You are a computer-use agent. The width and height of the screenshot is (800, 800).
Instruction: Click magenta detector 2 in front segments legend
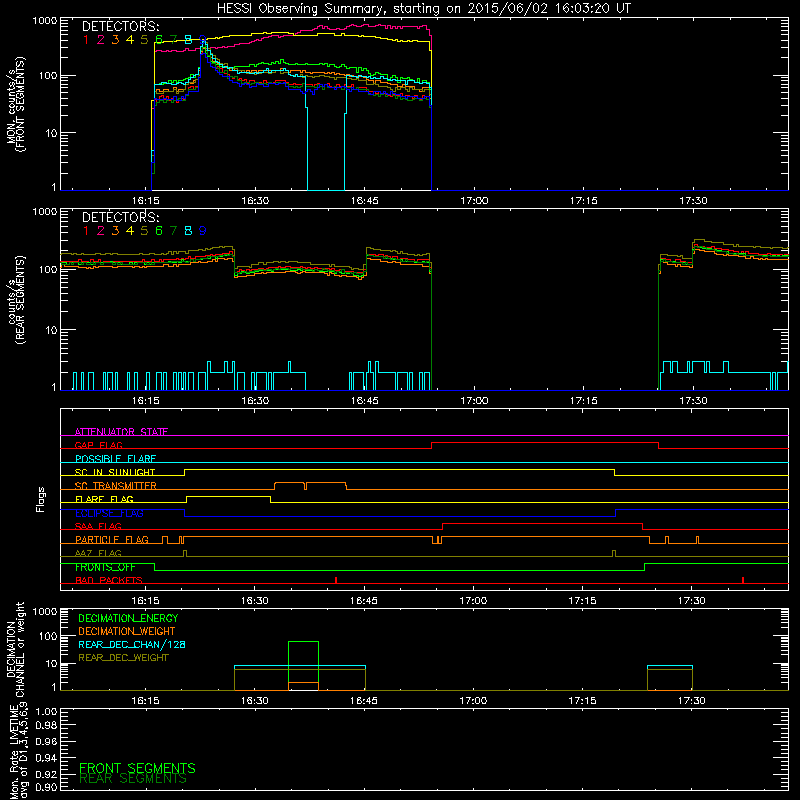pyautogui.click(x=101, y=39)
